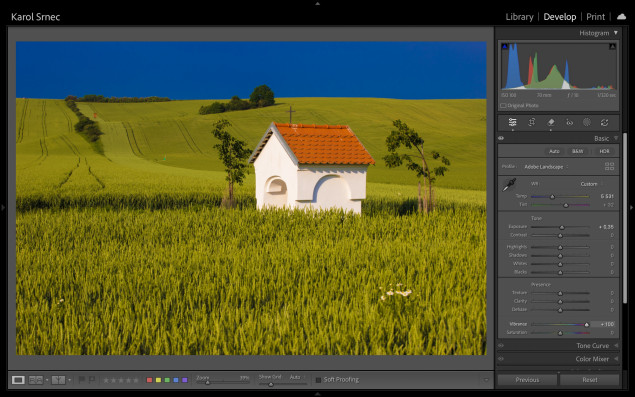Switch to the Library module

[x=519, y=17]
